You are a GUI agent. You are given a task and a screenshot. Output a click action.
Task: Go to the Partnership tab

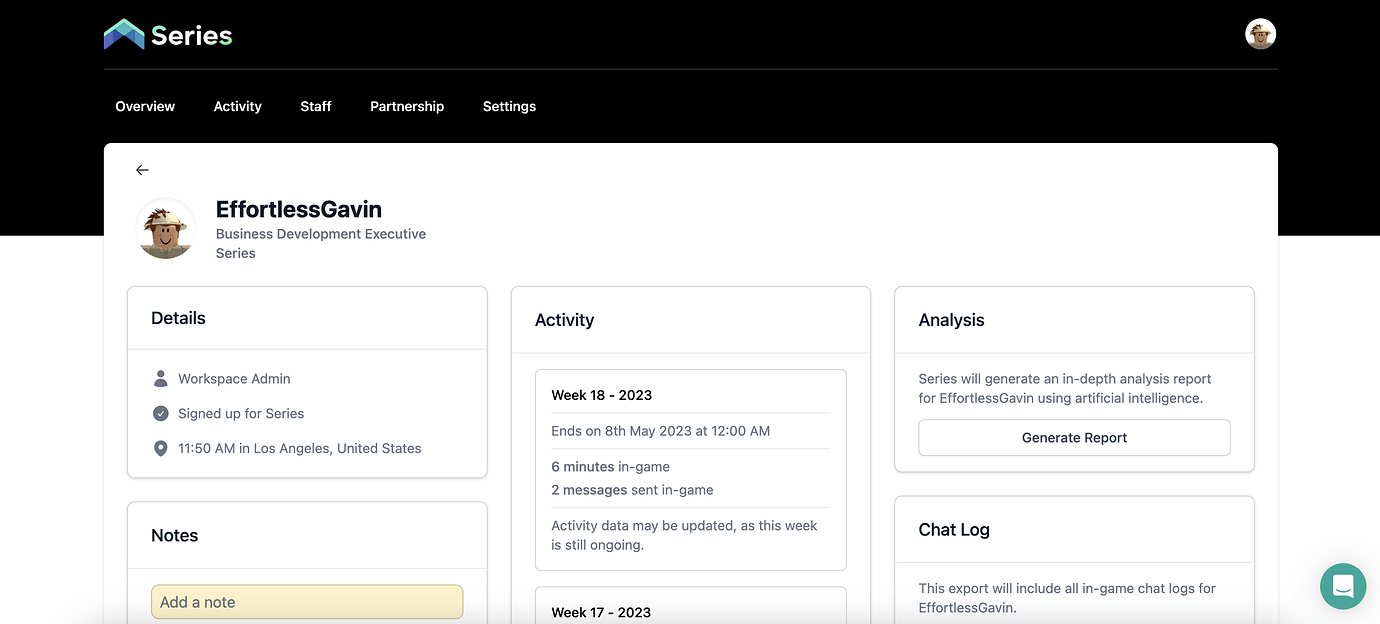406,106
